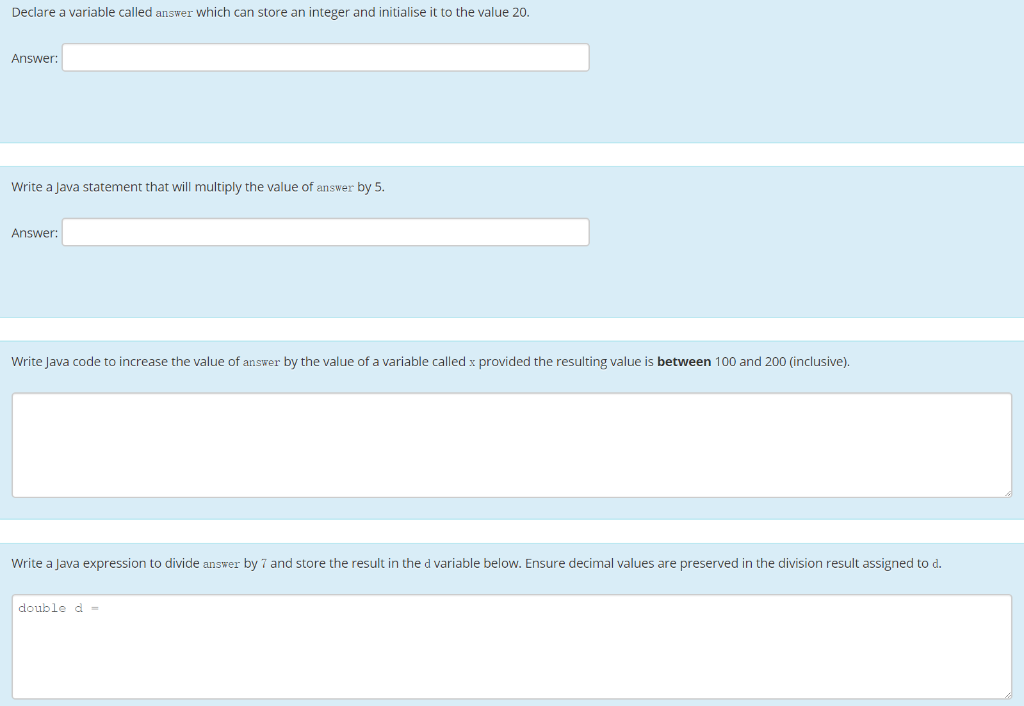Click the text area for increasing answer by x
Image resolution: width=1024 pixels, height=706 pixels.
click(x=512, y=445)
